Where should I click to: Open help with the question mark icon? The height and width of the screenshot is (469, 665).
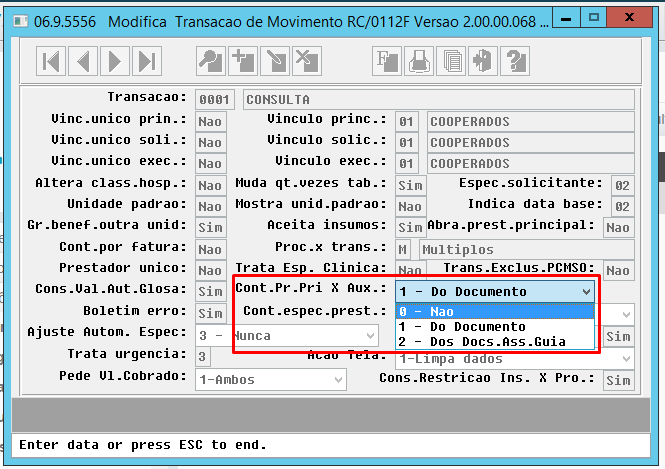pyautogui.click(x=515, y=61)
